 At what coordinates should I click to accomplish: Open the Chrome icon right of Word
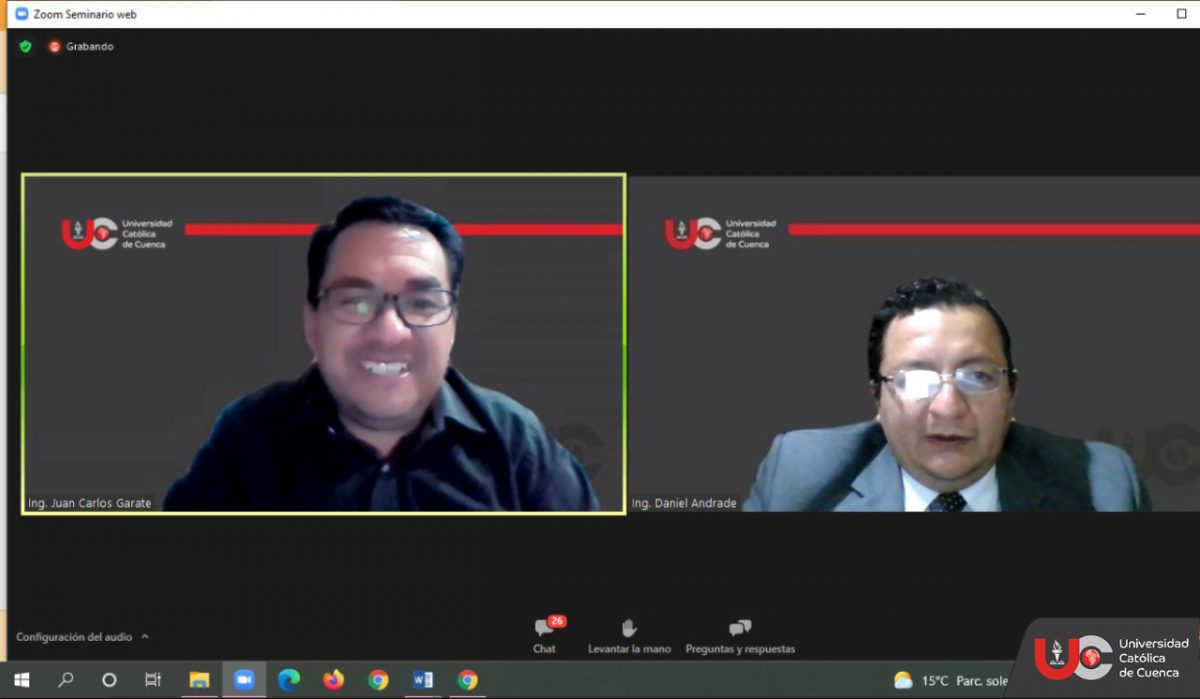(467, 680)
